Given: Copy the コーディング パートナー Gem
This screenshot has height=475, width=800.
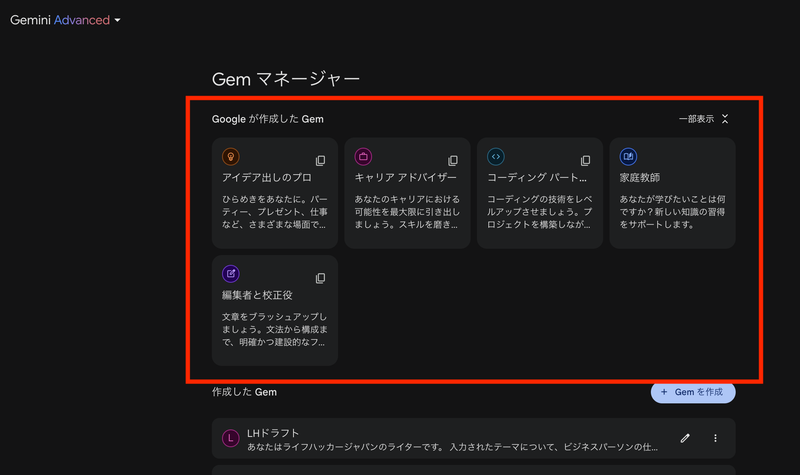Looking at the screenshot, I should [585, 161].
